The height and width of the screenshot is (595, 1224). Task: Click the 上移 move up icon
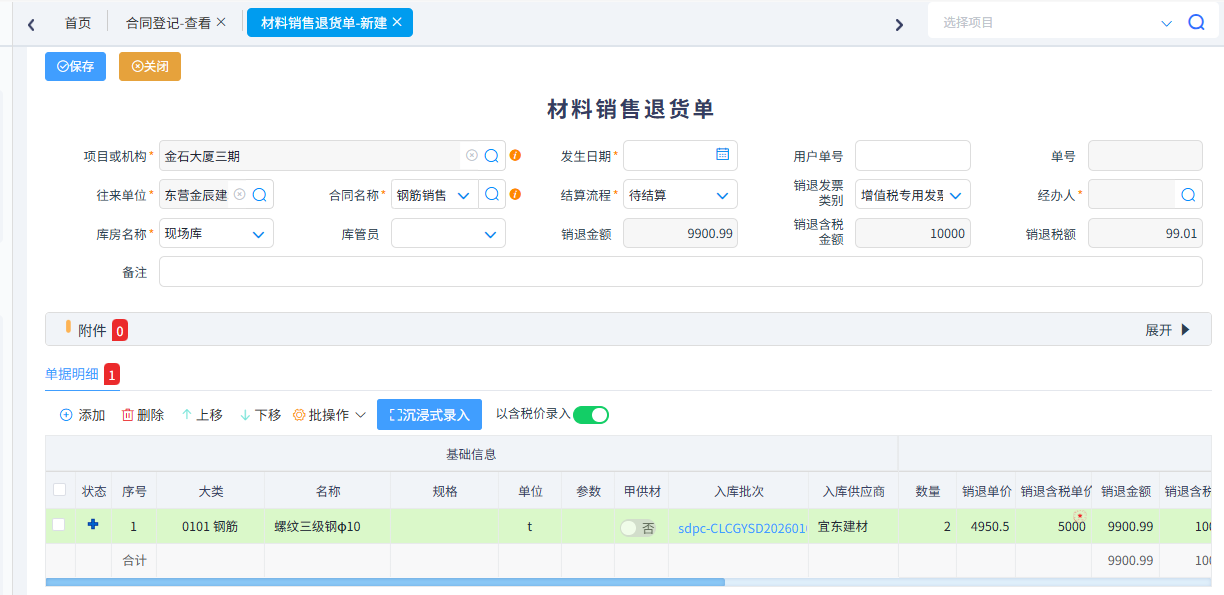pos(188,414)
